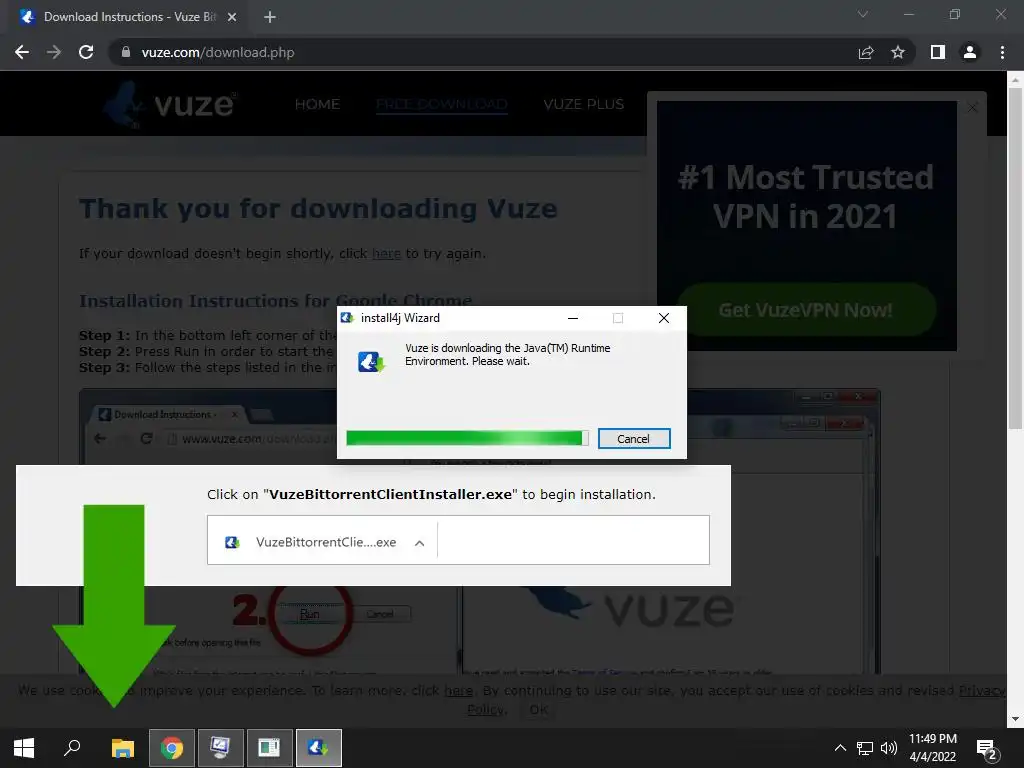Click the VuzeBittorrentClie....exe download item
1024x768 pixels.
click(x=322, y=542)
